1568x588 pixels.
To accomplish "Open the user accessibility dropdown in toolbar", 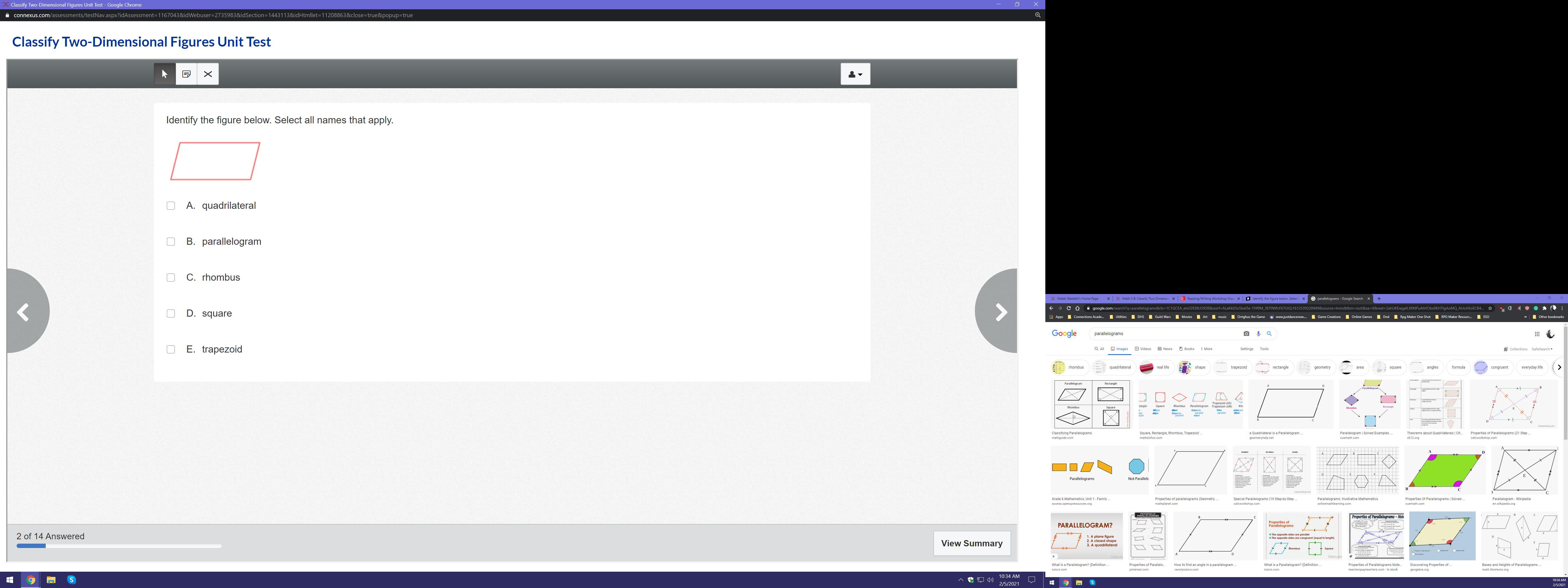I will point(855,74).
